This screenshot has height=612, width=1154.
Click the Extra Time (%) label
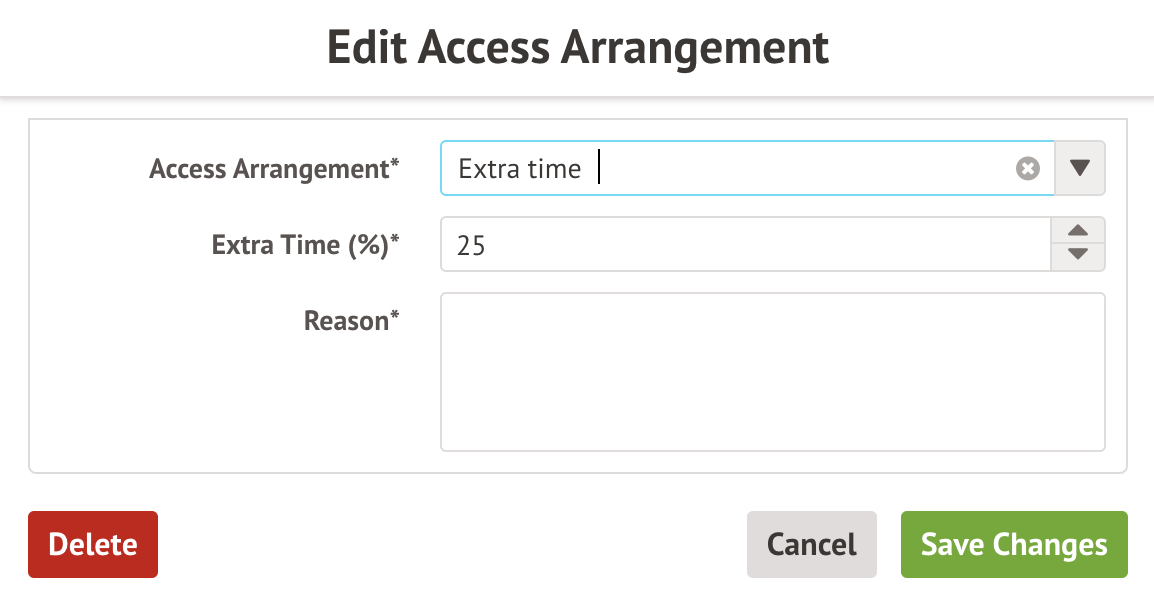coord(299,245)
